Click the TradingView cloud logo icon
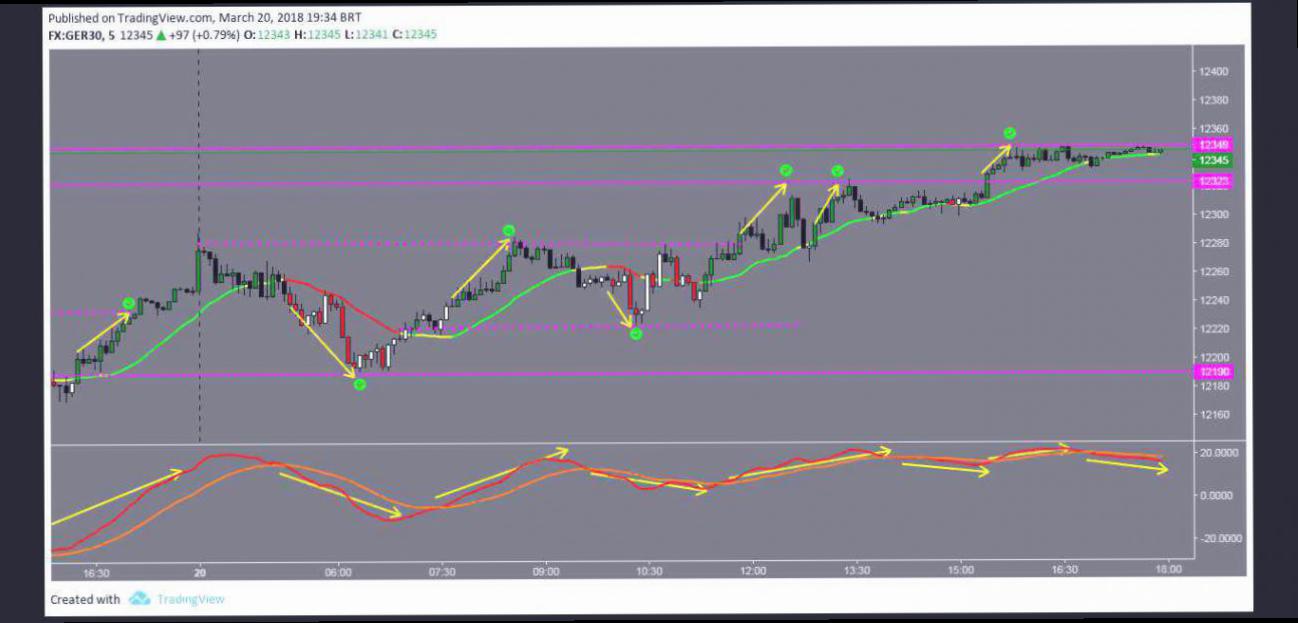Viewport: 1298px width, 623px height. pos(139,599)
